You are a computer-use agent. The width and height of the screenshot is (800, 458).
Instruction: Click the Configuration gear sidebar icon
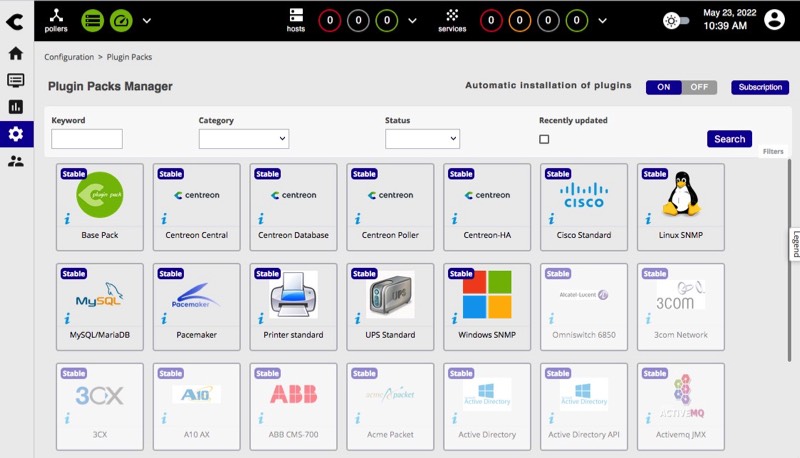tap(15, 134)
